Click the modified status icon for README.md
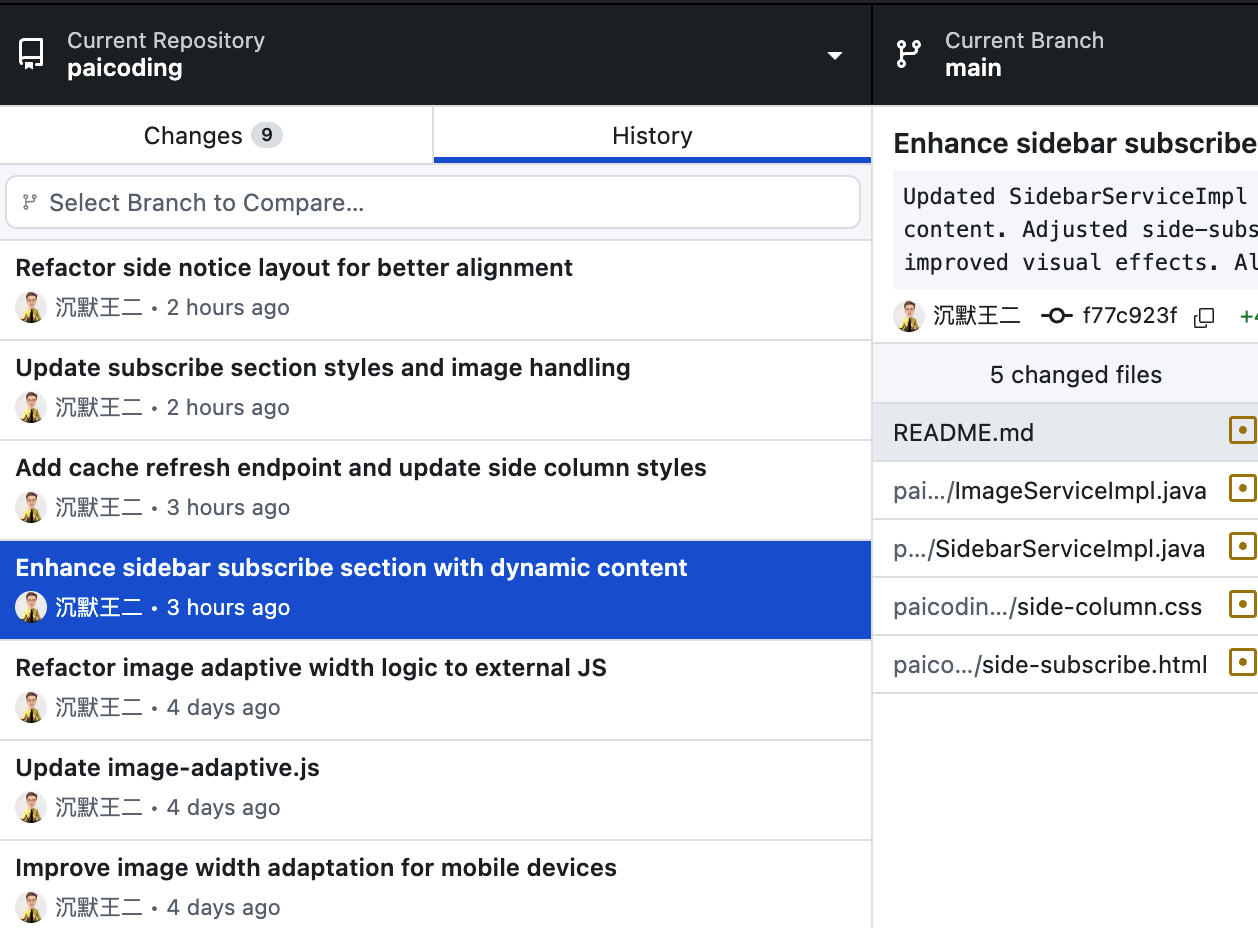This screenshot has height=928, width=1258. tap(1241, 431)
